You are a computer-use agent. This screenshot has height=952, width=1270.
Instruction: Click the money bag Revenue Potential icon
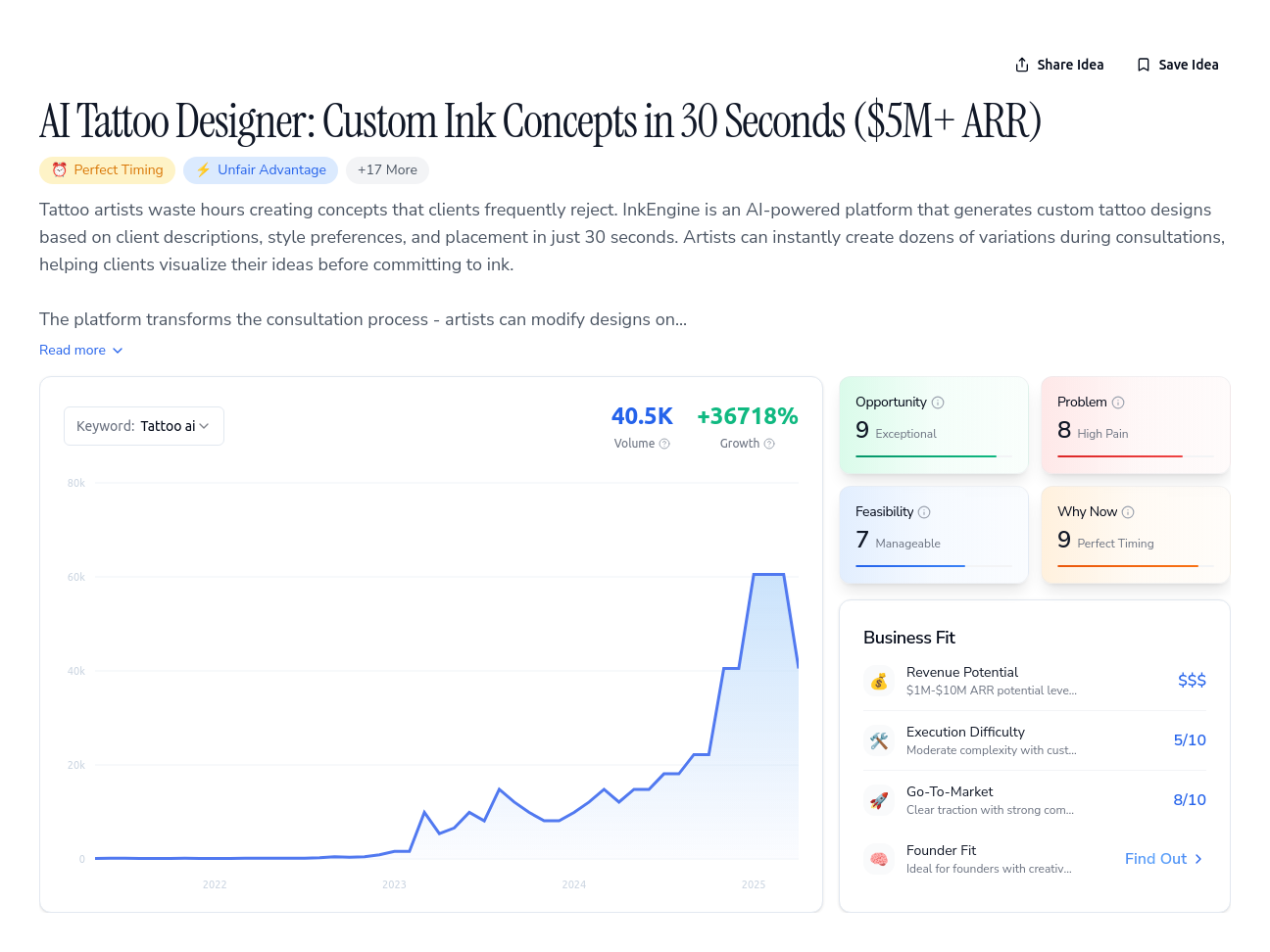pos(879,681)
